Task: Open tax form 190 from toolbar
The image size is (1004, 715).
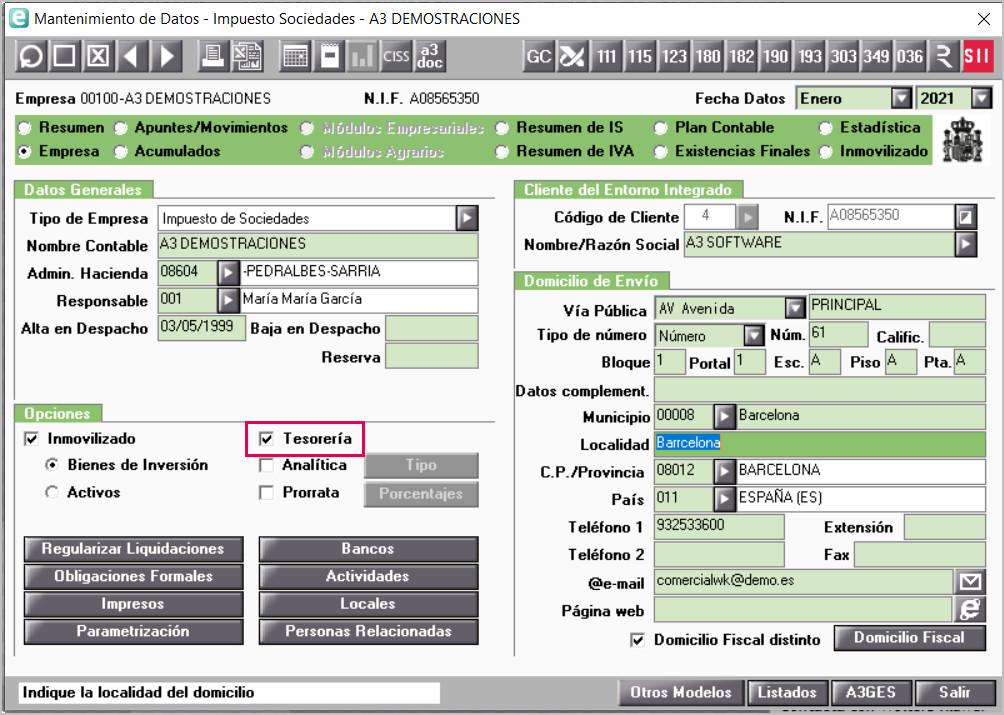Action: tap(775, 56)
